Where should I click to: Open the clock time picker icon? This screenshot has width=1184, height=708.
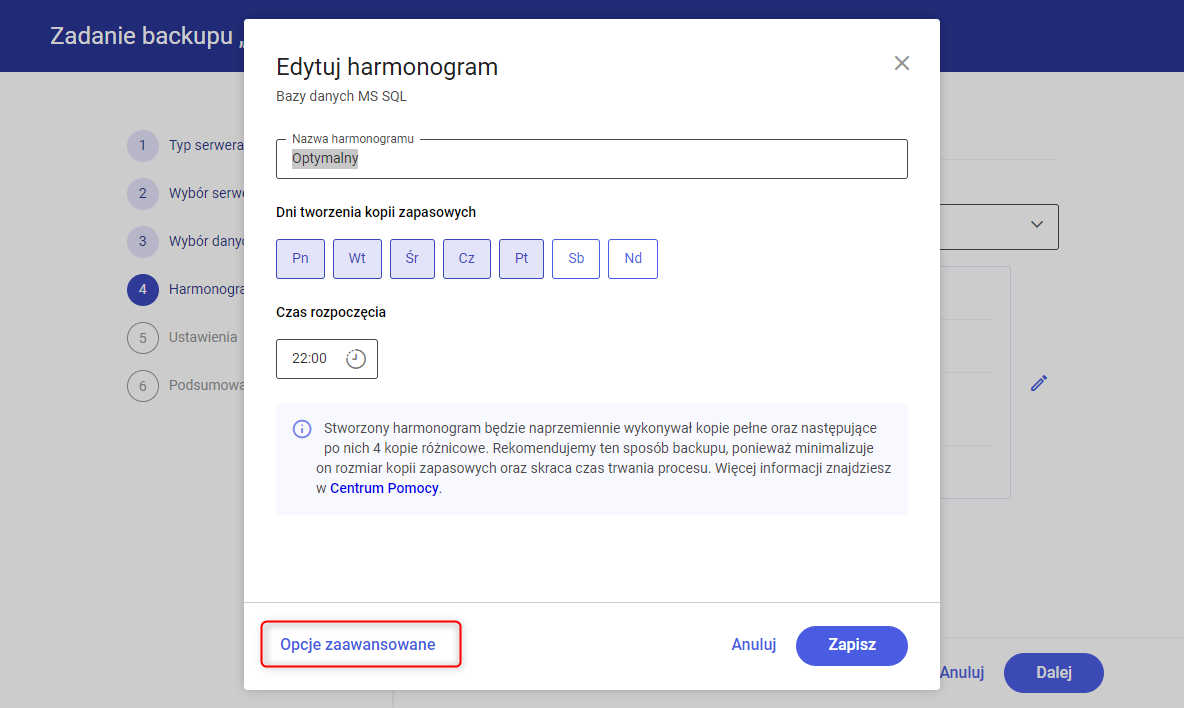356,359
